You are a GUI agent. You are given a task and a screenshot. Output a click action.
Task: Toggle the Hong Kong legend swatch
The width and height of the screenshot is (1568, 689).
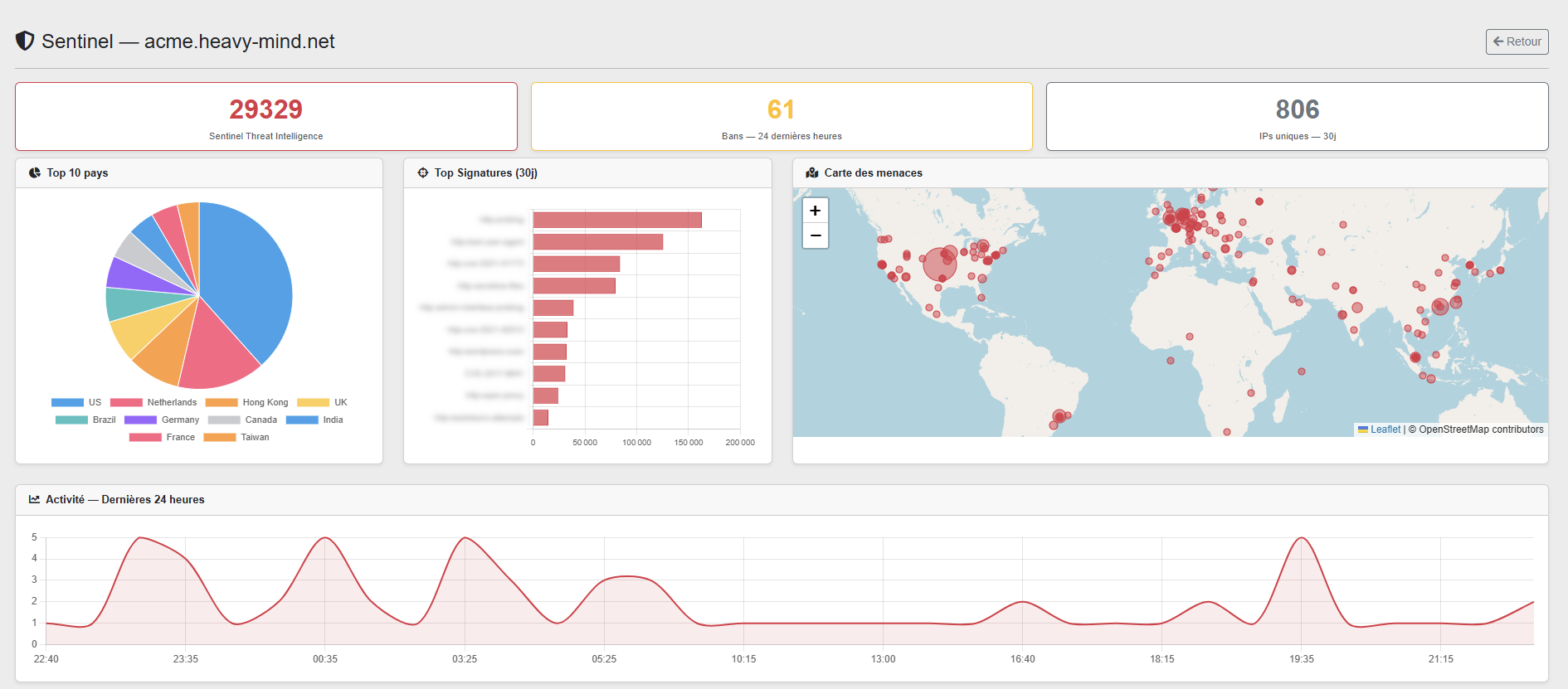[x=222, y=402]
